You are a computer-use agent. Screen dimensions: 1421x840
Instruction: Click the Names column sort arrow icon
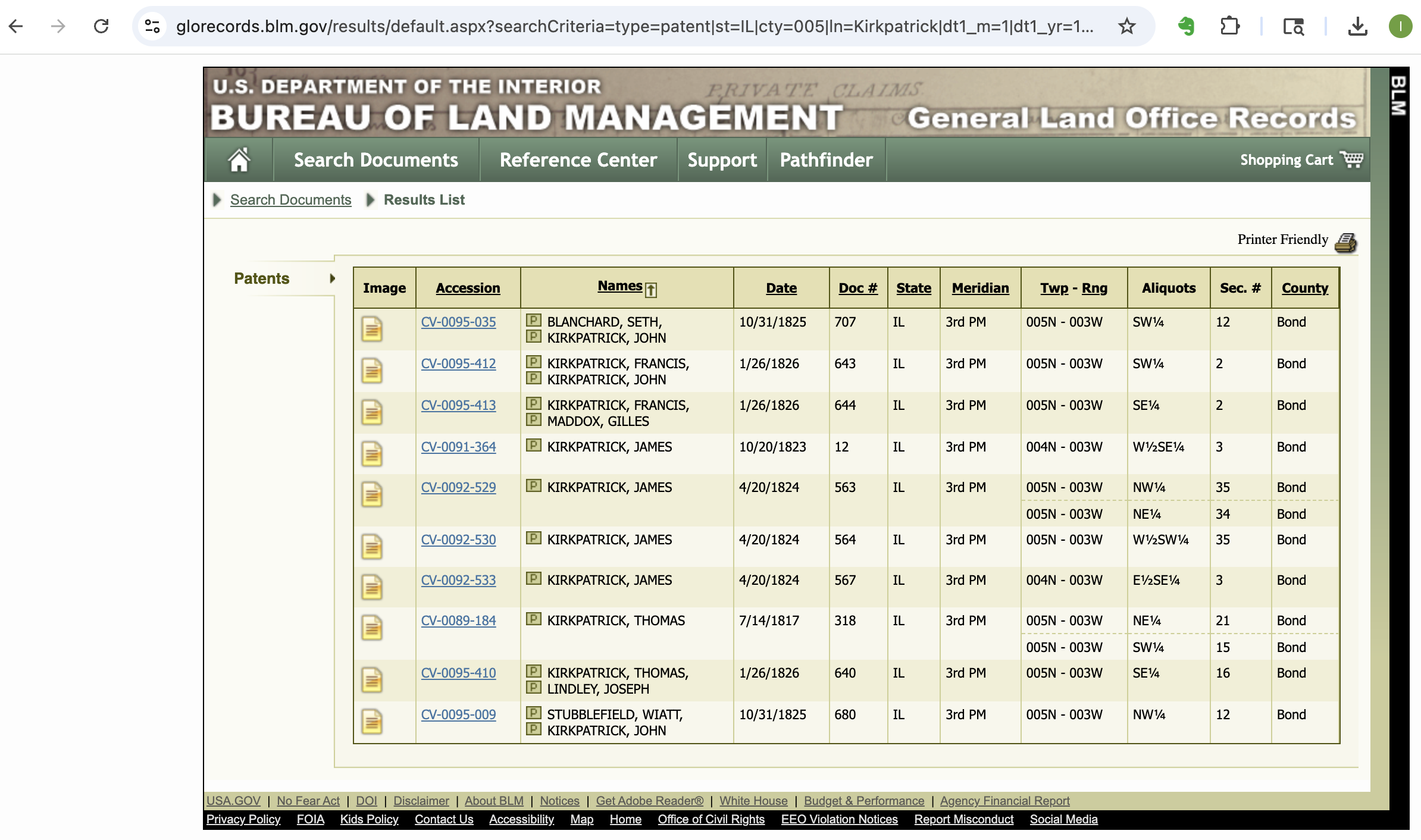651,290
